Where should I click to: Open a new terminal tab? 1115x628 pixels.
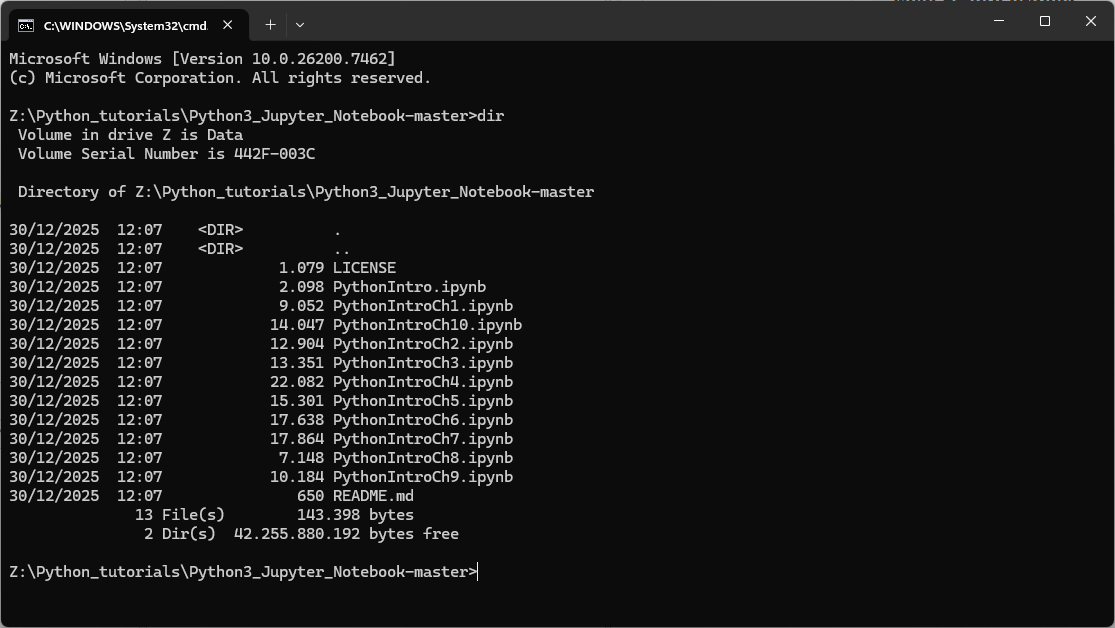270,24
